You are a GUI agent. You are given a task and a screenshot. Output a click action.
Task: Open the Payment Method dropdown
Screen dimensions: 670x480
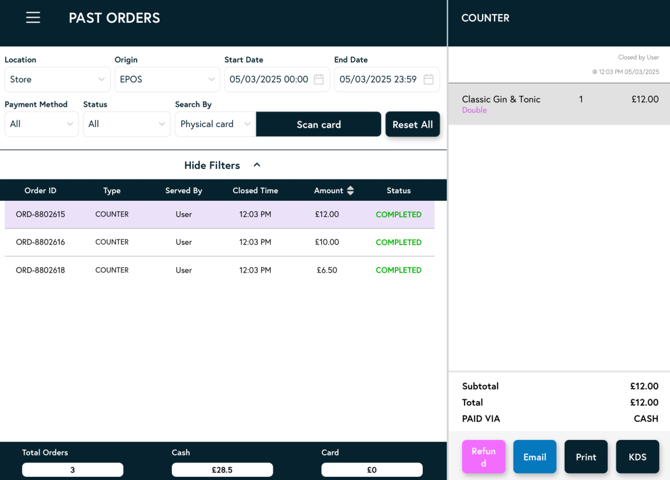click(41, 124)
